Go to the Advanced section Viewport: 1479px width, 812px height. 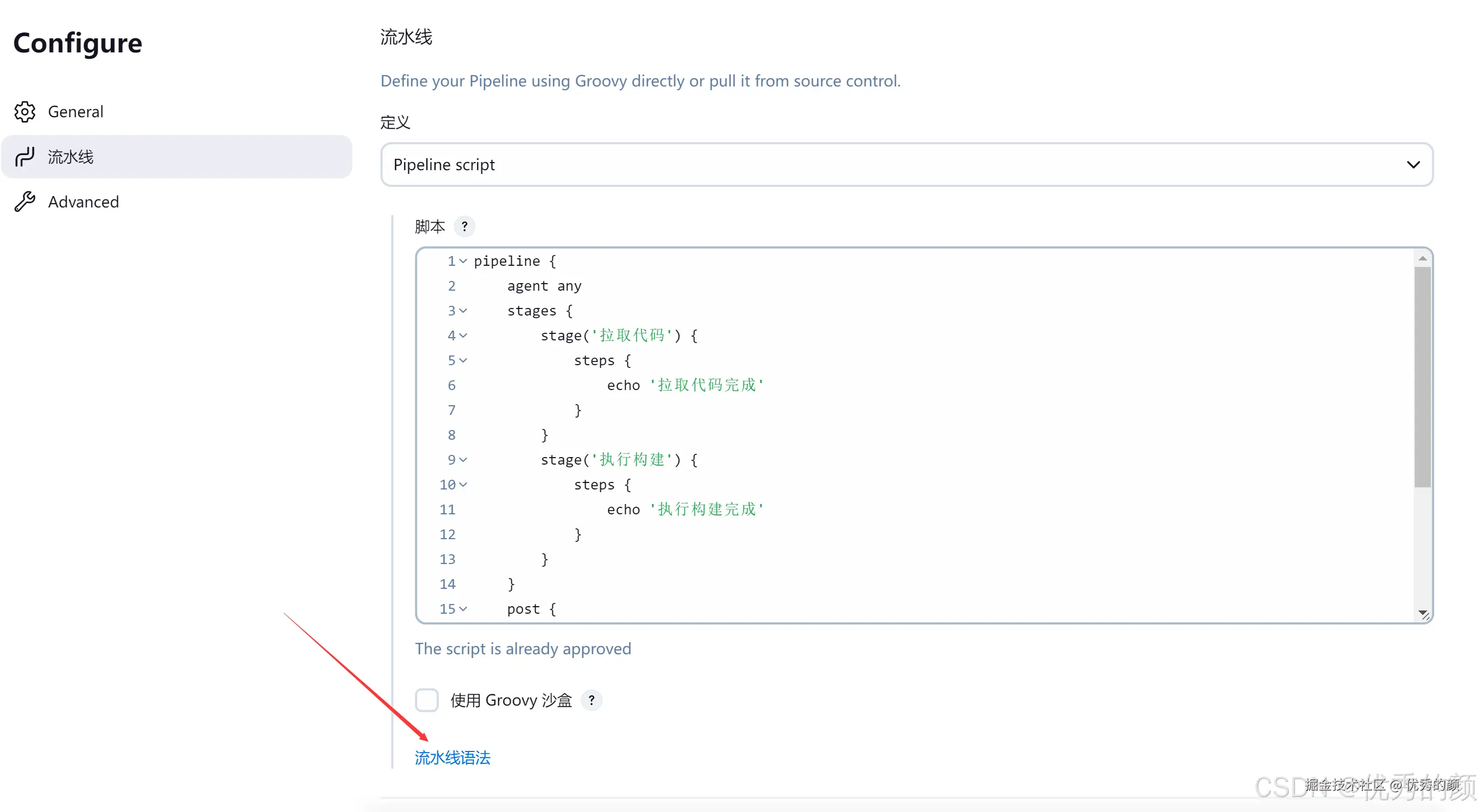(83, 202)
